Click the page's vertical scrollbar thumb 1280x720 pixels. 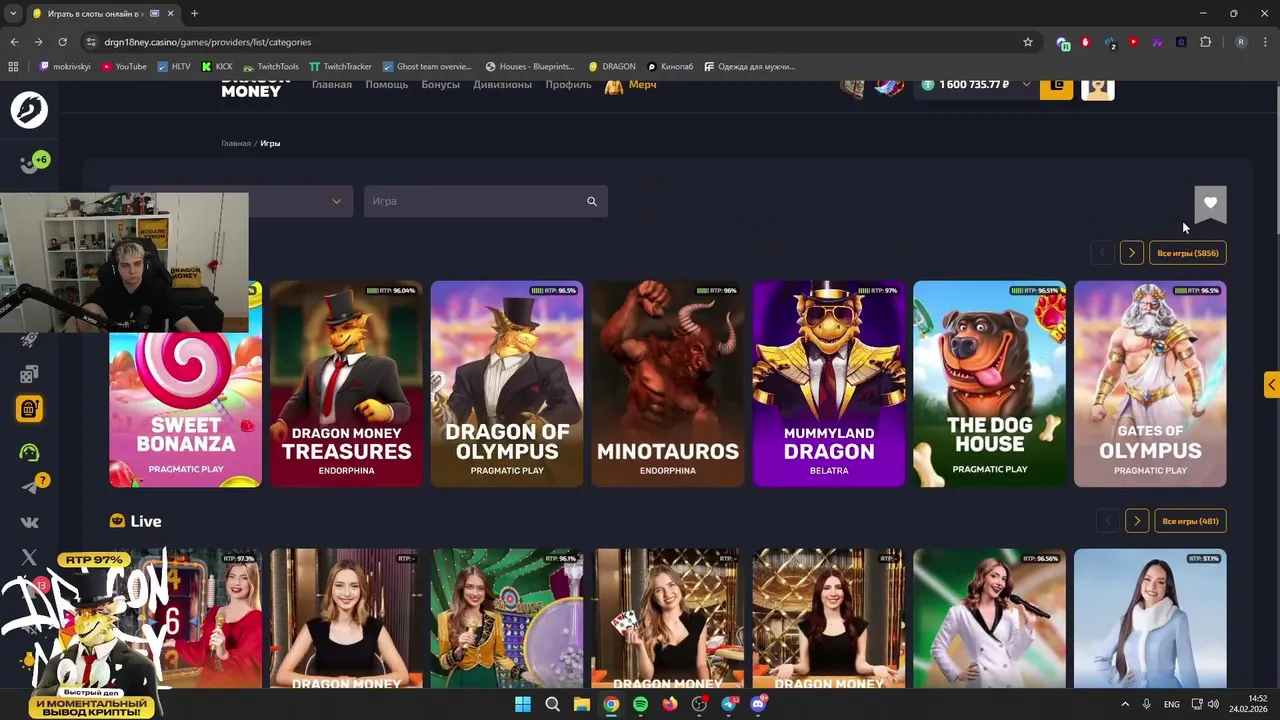1276,160
